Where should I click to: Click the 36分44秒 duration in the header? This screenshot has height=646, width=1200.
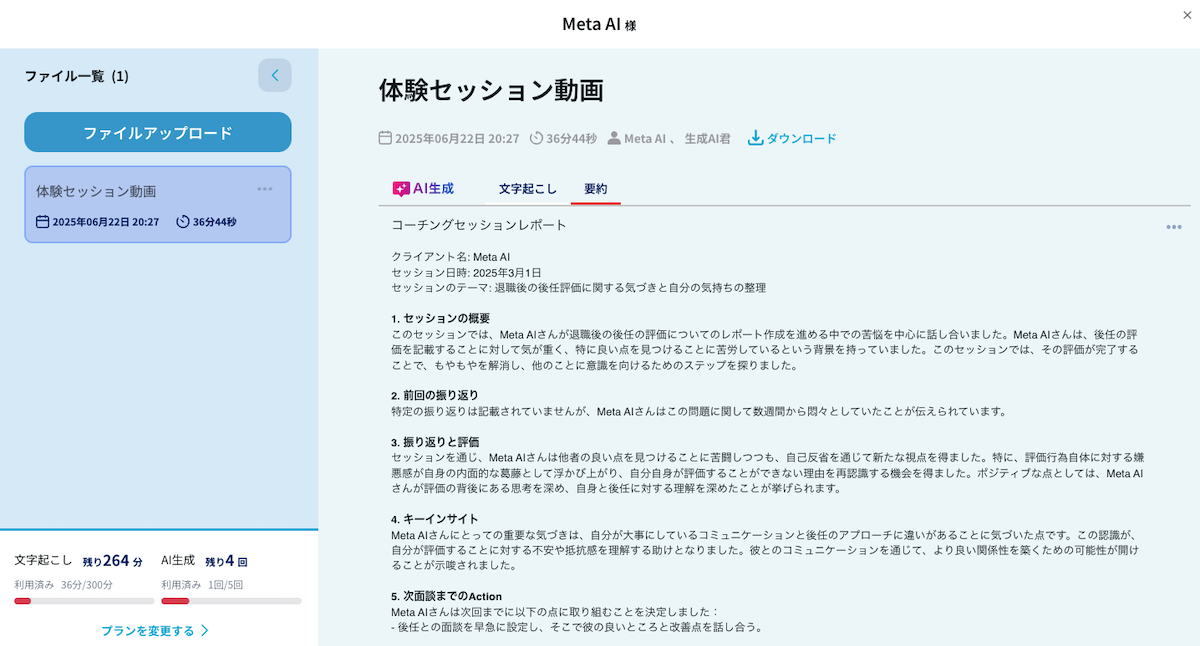[x=572, y=138]
